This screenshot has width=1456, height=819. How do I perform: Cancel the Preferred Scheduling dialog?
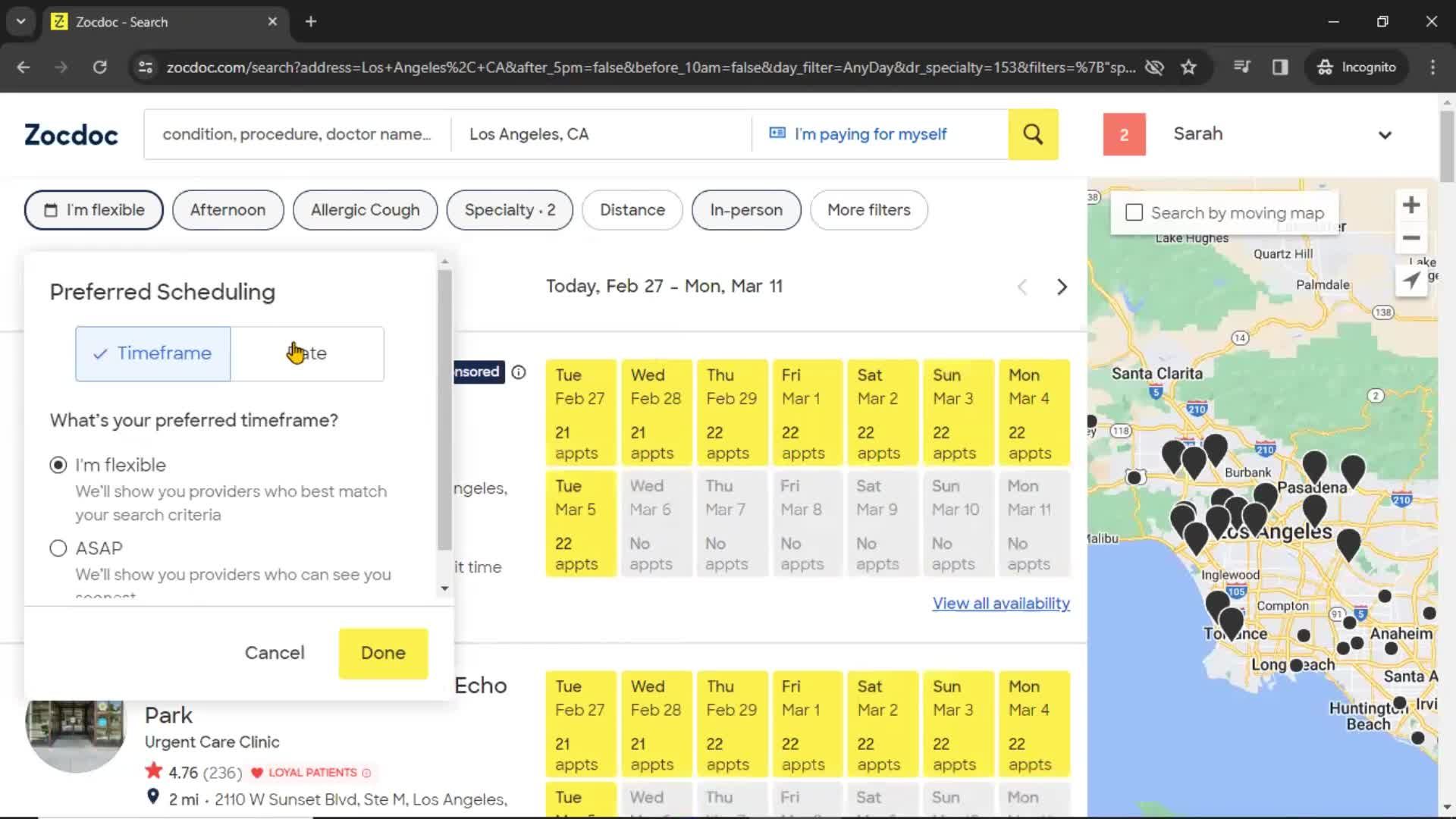point(275,653)
